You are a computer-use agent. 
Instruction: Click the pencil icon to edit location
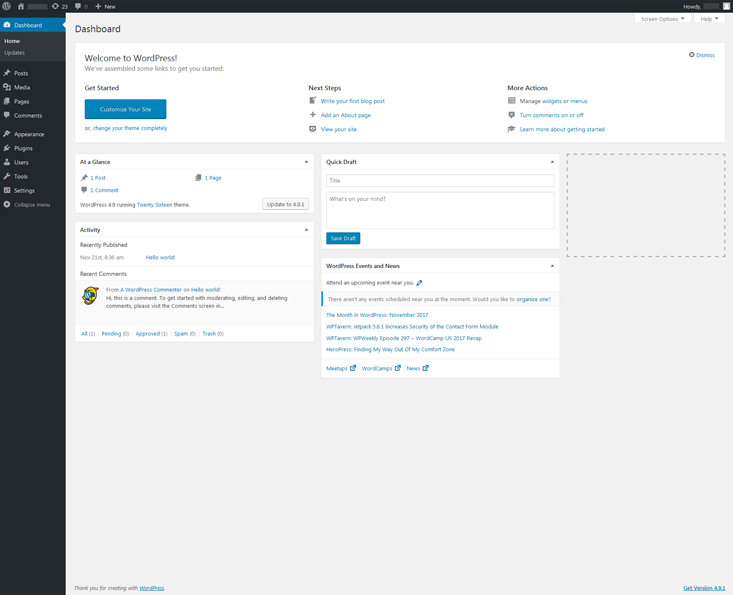coord(419,283)
